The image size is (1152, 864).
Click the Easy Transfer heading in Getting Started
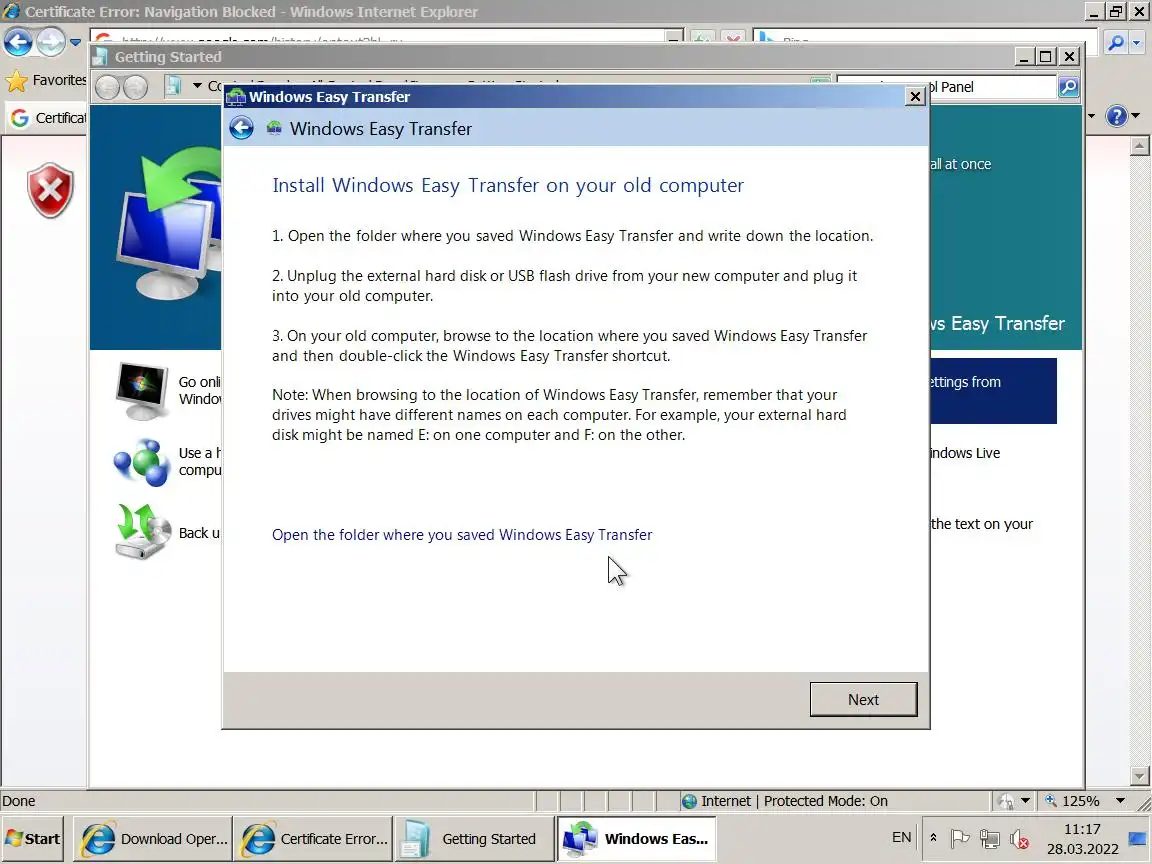[x=998, y=323]
